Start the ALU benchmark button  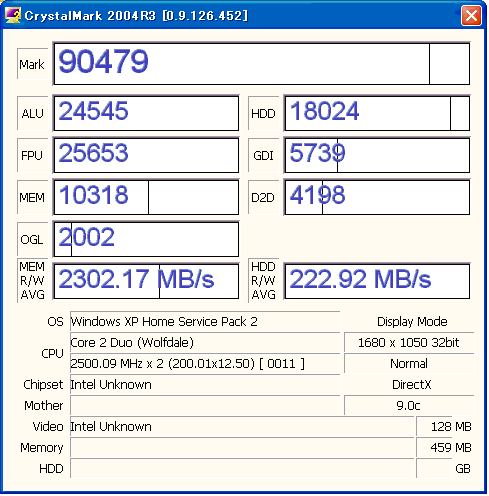pos(32,113)
